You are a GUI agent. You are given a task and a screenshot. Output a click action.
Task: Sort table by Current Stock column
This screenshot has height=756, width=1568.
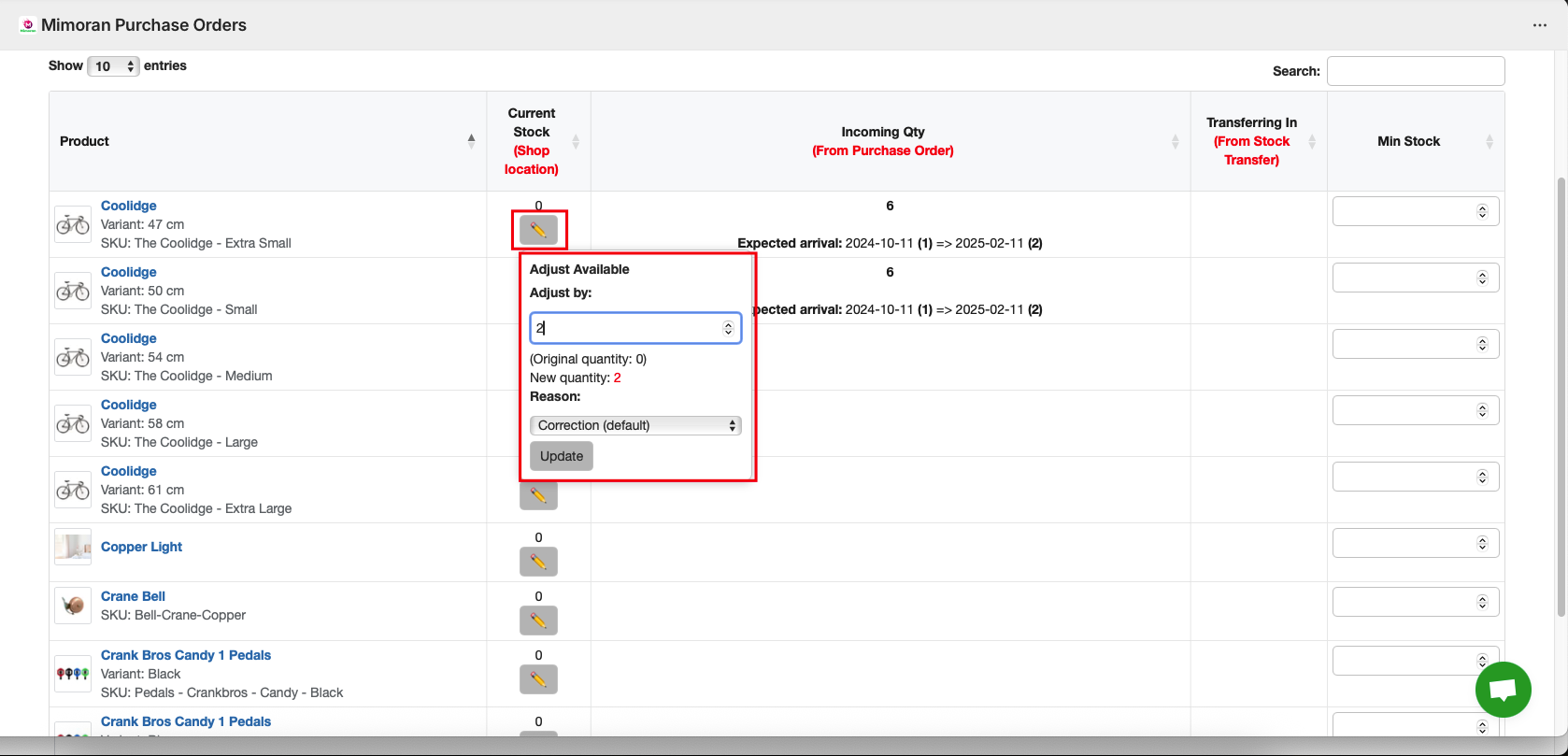click(x=539, y=141)
